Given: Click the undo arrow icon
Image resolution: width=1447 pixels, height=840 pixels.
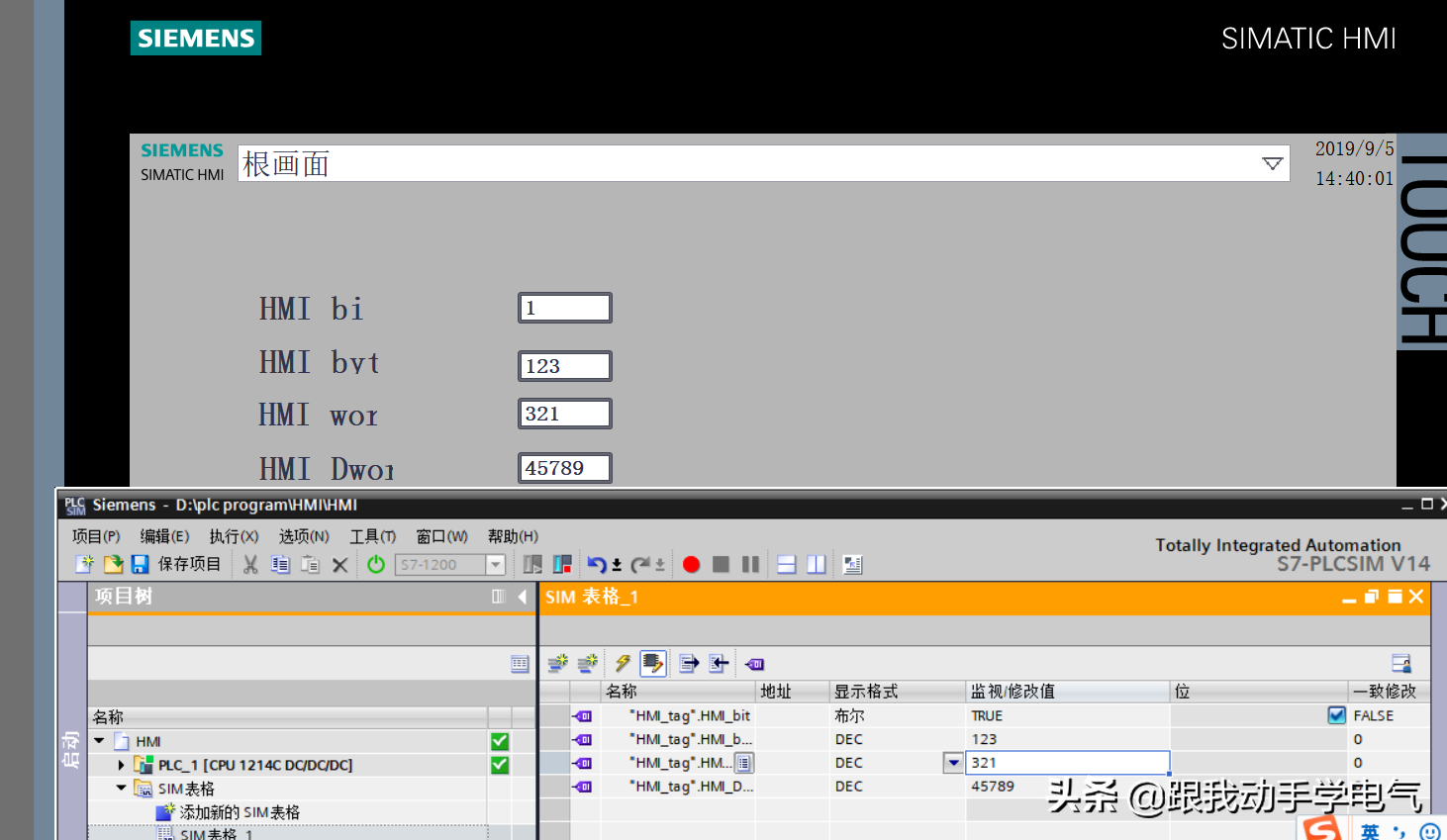Looking at the screenshot, I should click(596, 564).
